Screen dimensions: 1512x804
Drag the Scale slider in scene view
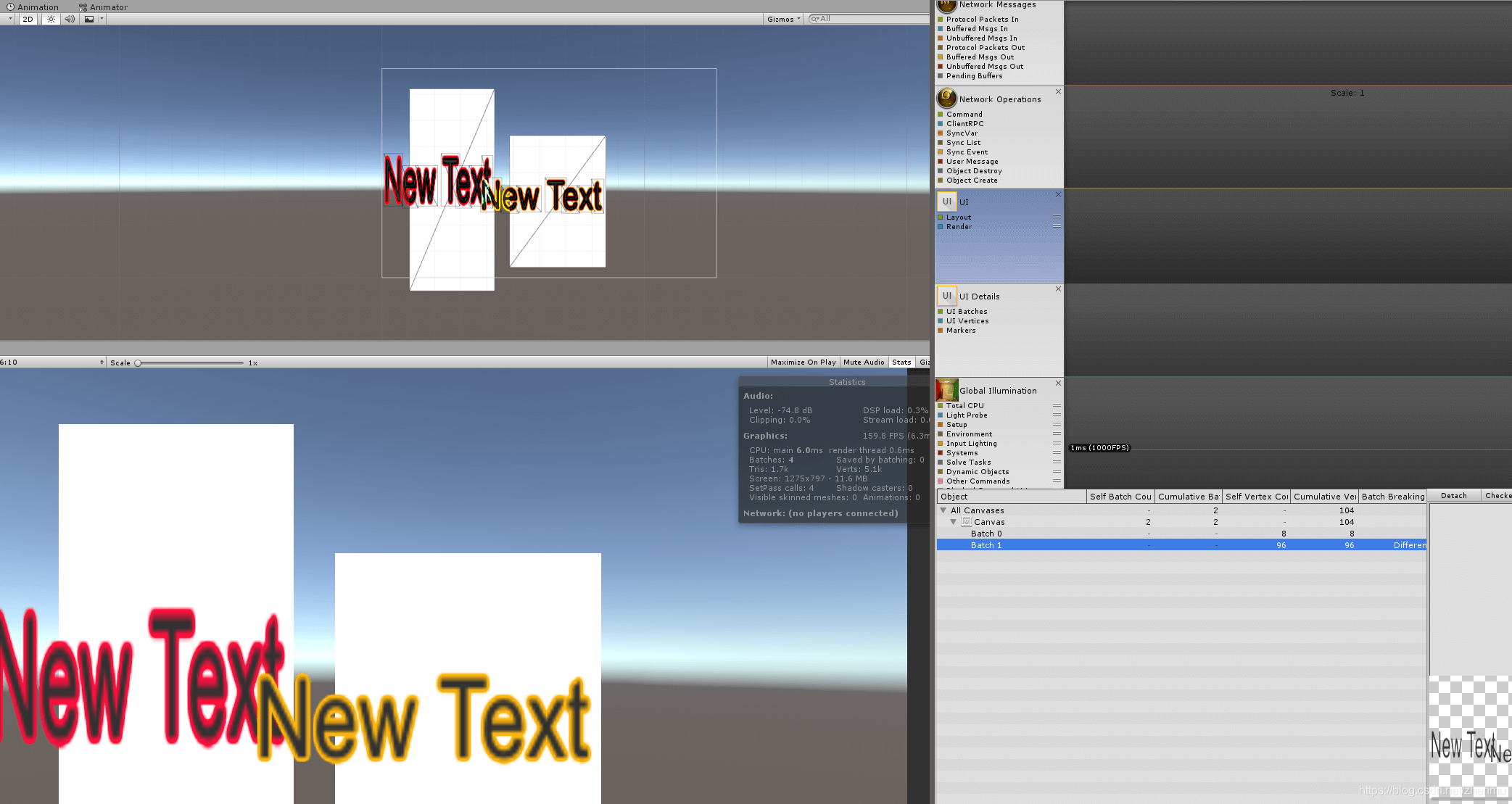click(x=141, y=362)
